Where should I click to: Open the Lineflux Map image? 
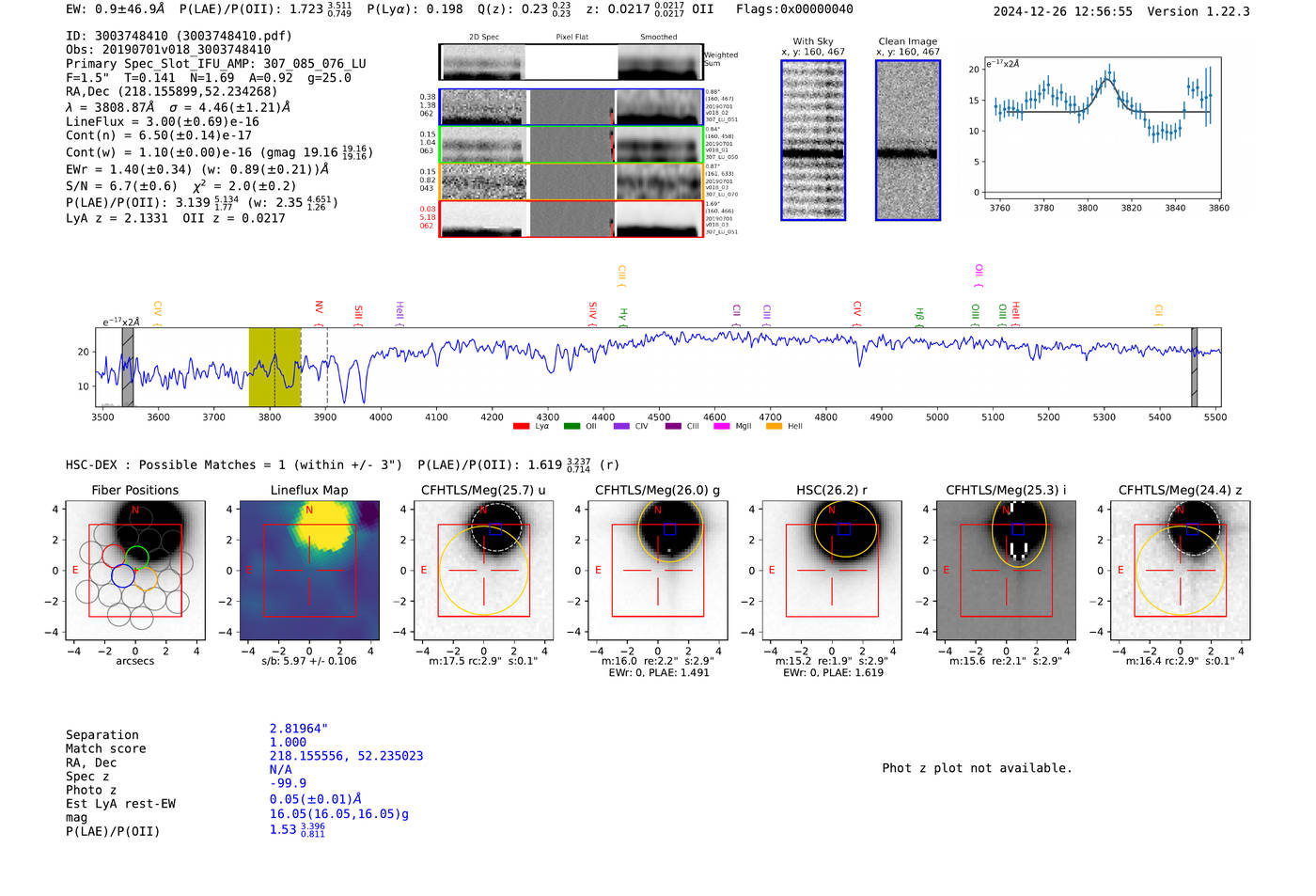[x=309, y=570]
